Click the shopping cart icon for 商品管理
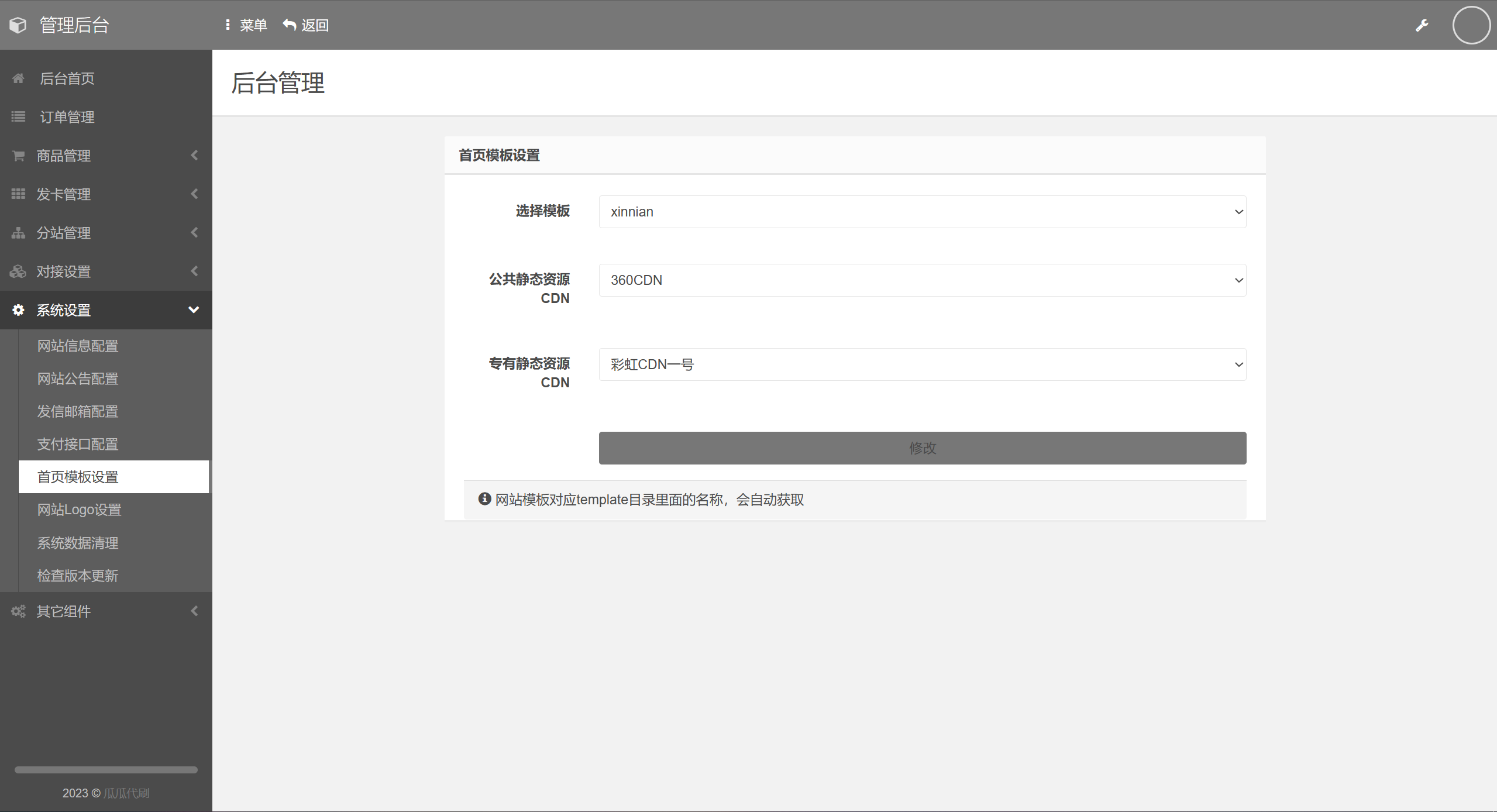The width and height of the screenshot is (1497, 812). (x=18, y=156)
